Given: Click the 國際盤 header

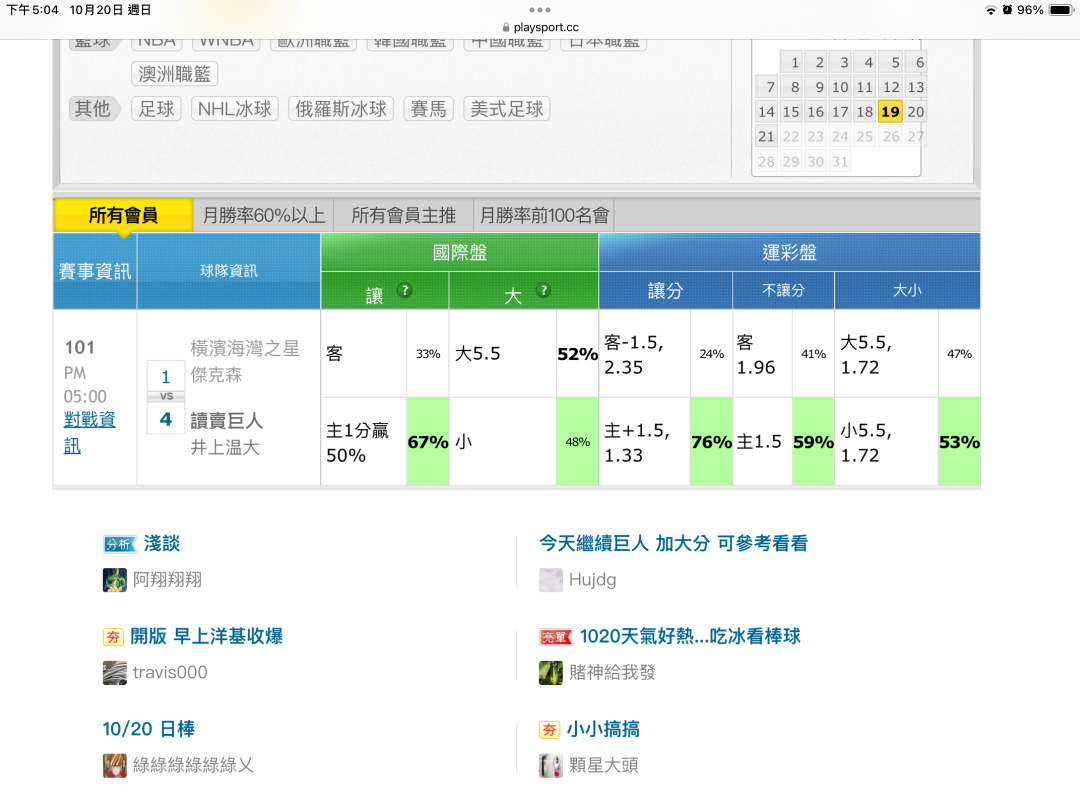Looking at the screenshot, I should [459, 252].
